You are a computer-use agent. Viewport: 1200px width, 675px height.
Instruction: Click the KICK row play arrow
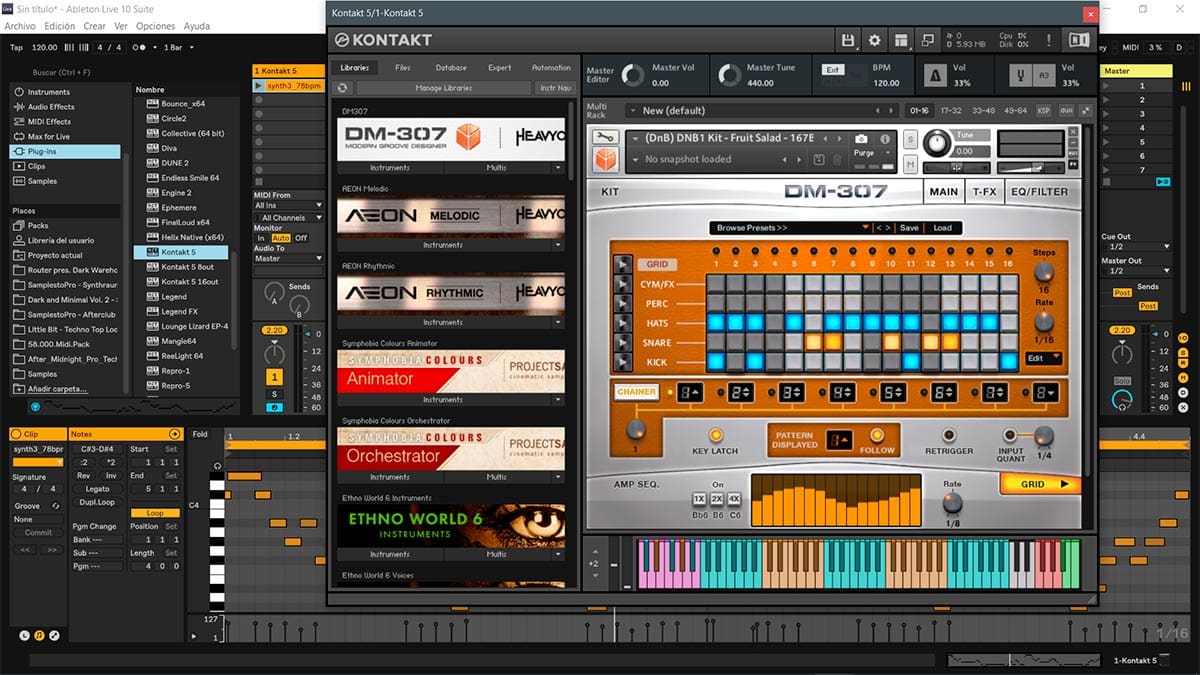622,361
